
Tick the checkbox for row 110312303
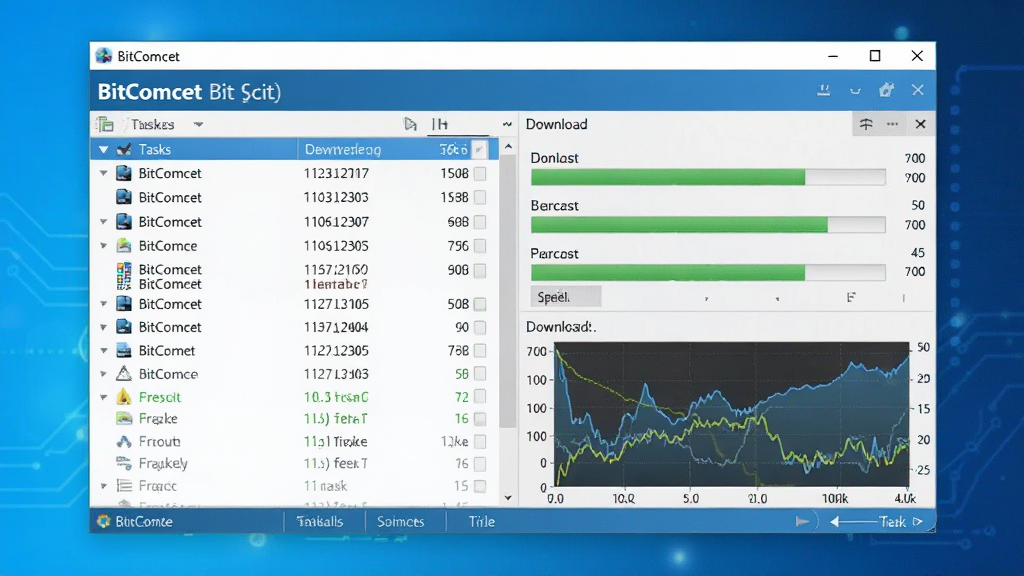[x=480, y=197]
